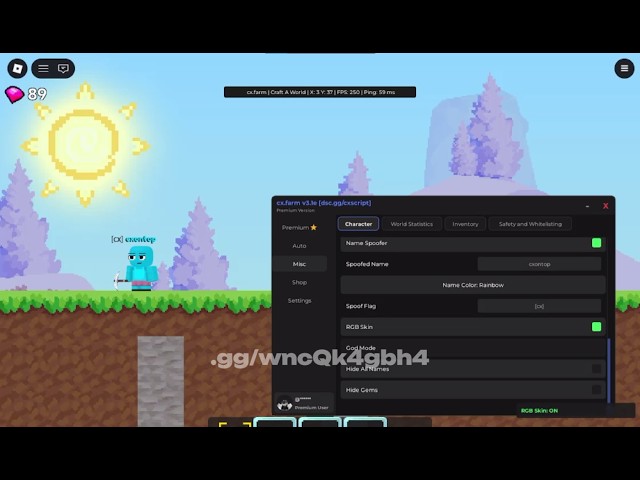This screenshot has height=480, width=640.
Task: Open the chat bubble icon
Action: (x=63, y=68)
